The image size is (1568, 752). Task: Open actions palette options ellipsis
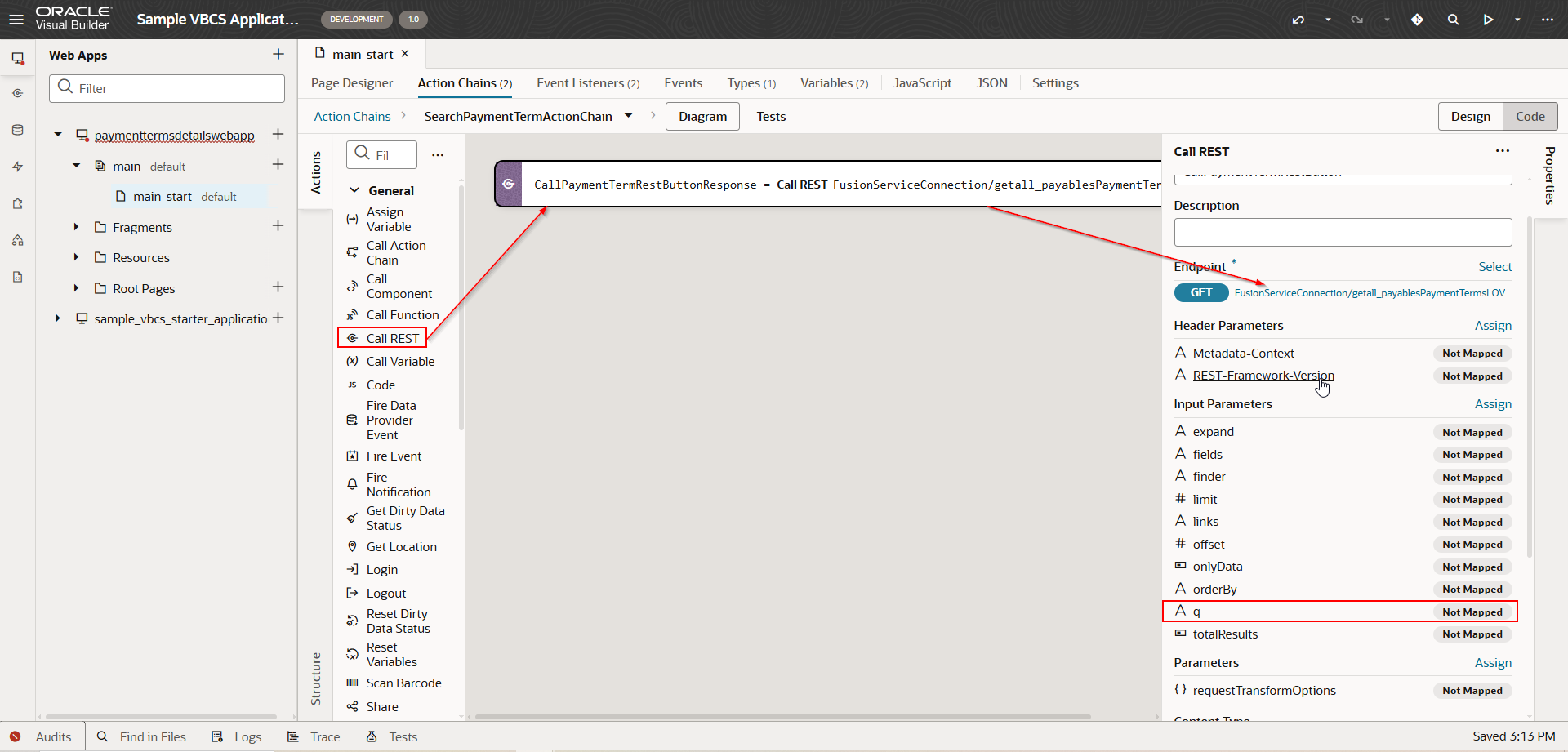[438, 155]
